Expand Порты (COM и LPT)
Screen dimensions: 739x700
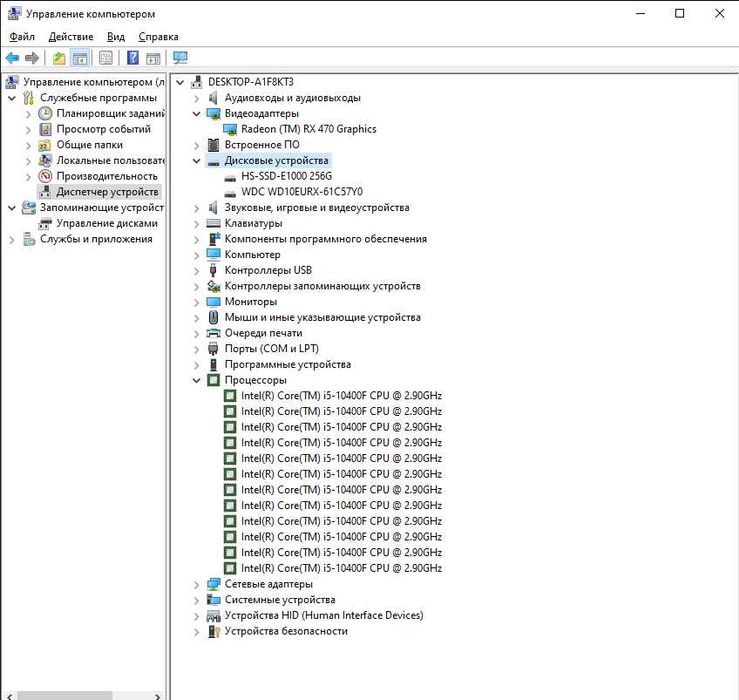pos(197,349)
